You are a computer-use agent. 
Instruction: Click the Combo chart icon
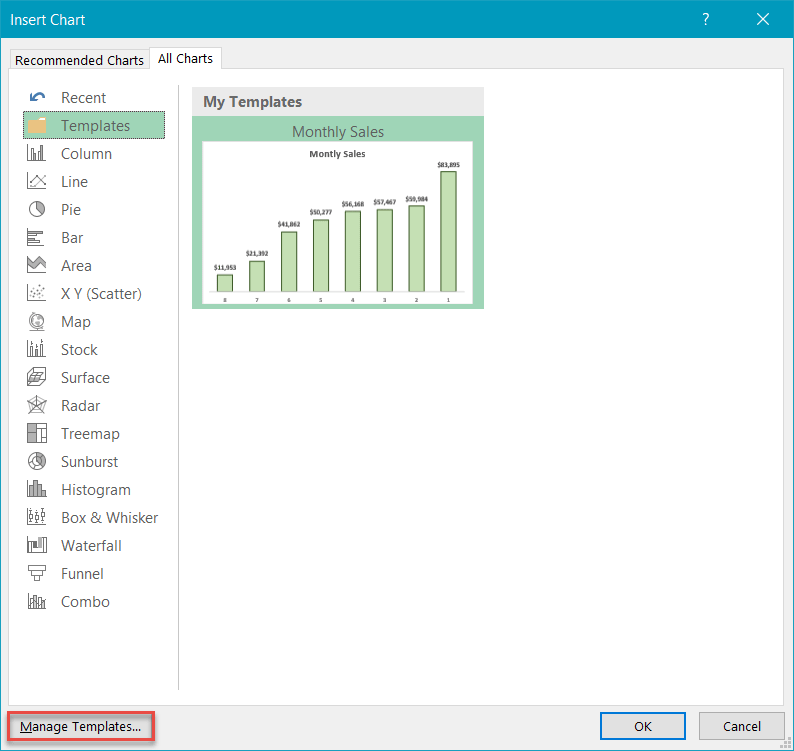point(36,601)
